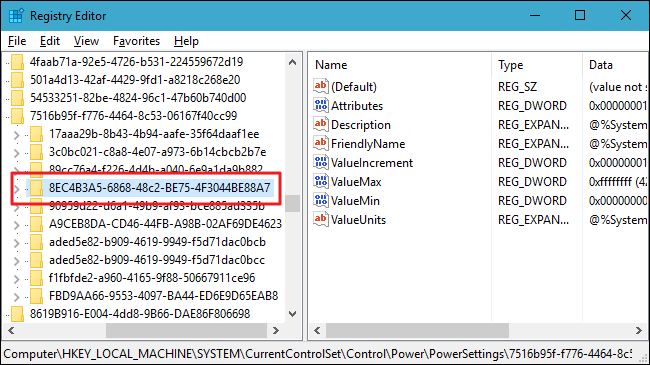650x365 pixels.
Task: Select the ValueMin value name
Action: point(355,201)
